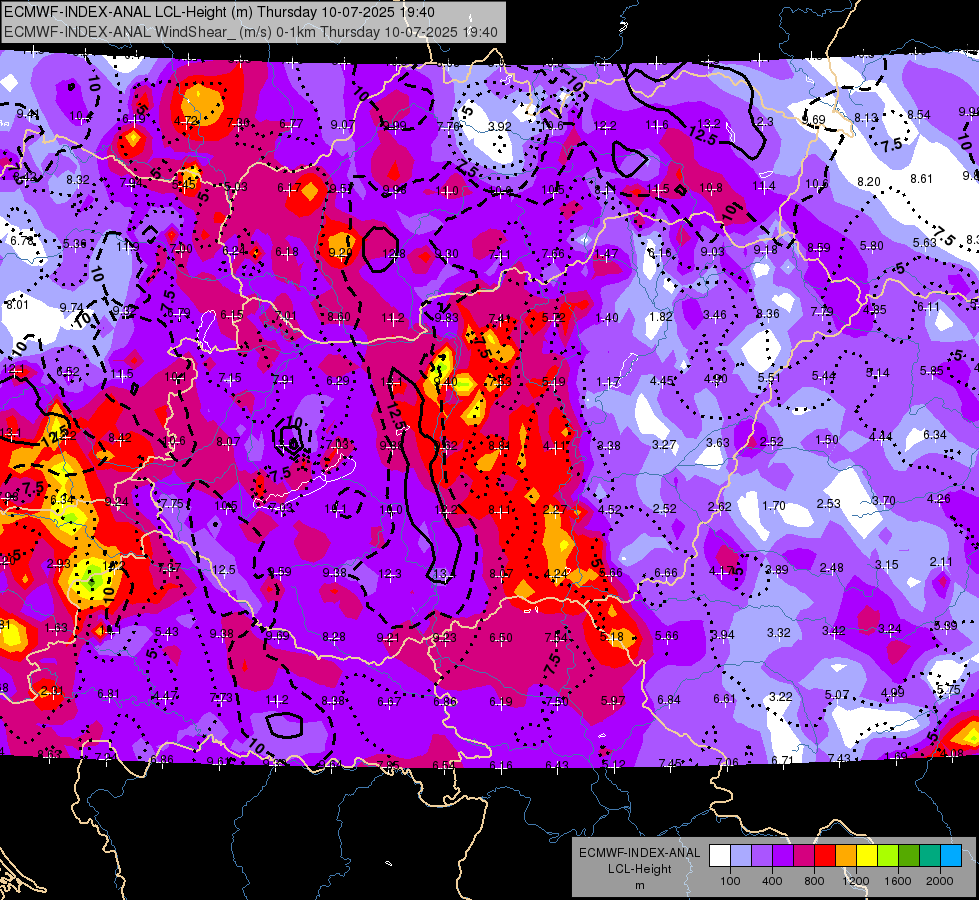The width and height of the screenshot is (979, 900).
Task: Click the grid point value 3.94
Action: coord(723,635)
